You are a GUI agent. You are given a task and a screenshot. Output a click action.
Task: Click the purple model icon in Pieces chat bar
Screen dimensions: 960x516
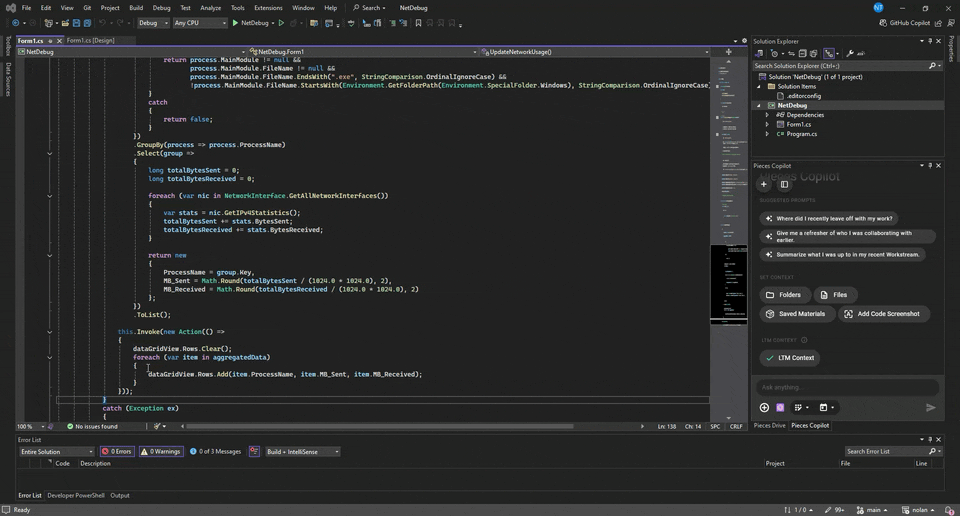[x=780, y=407]
